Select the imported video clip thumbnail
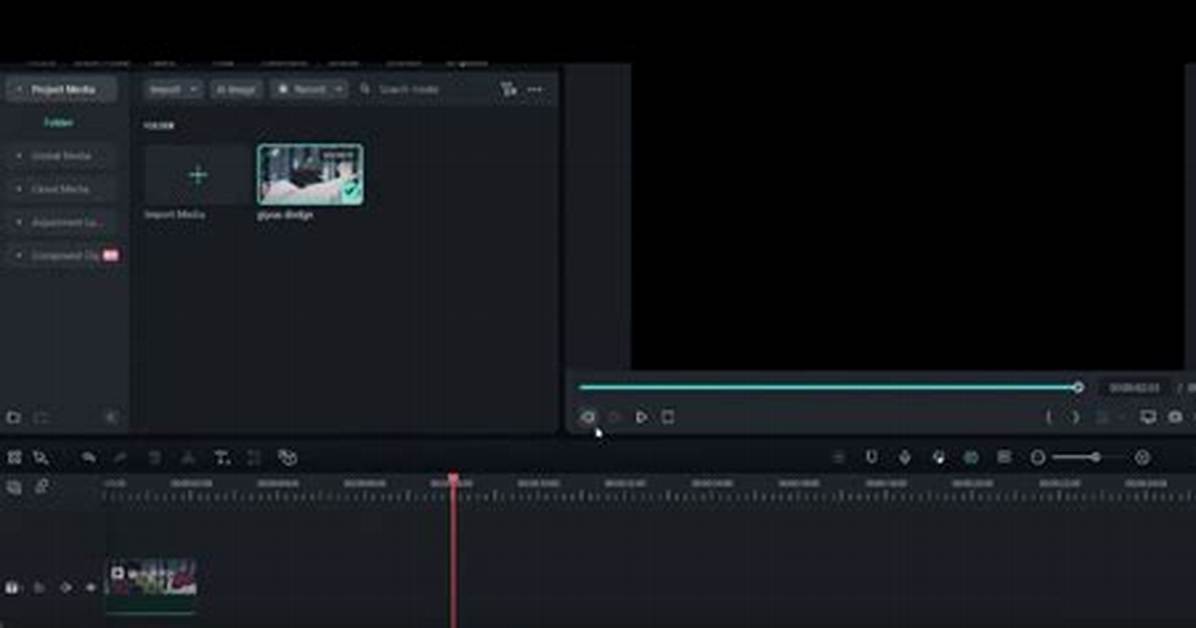Screen dimensions: 1196x628 point(310,175)
